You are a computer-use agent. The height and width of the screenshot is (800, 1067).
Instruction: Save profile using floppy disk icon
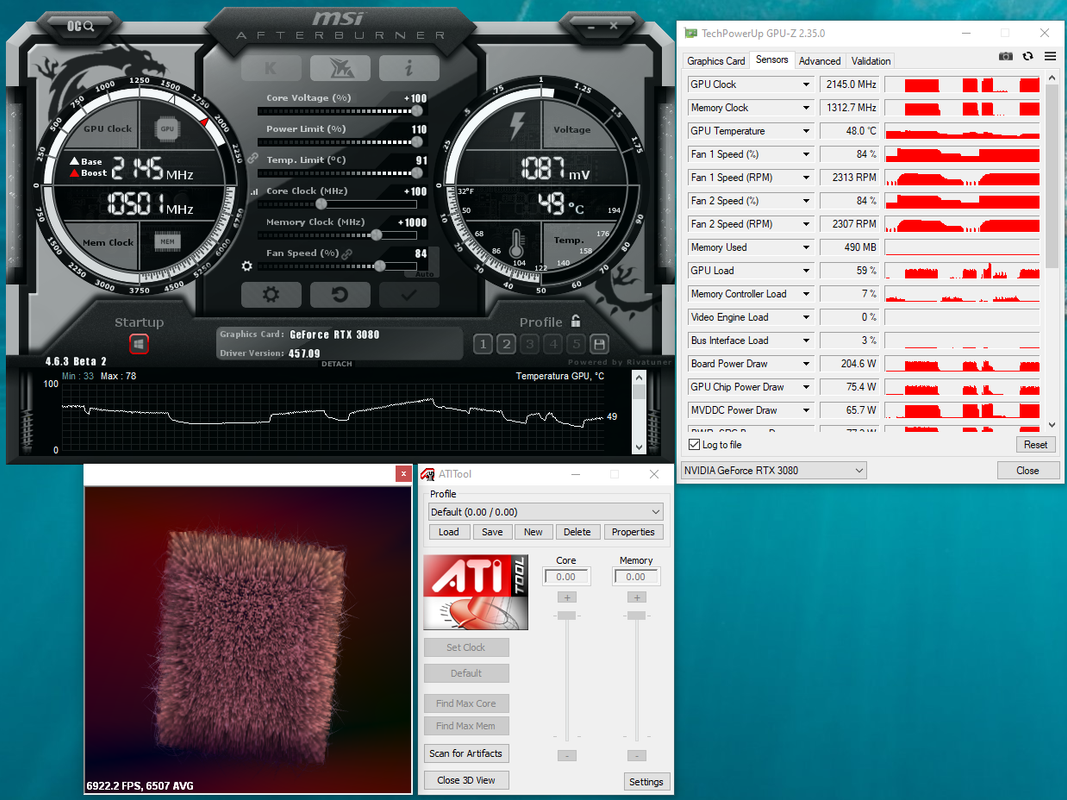click(600, 344)
